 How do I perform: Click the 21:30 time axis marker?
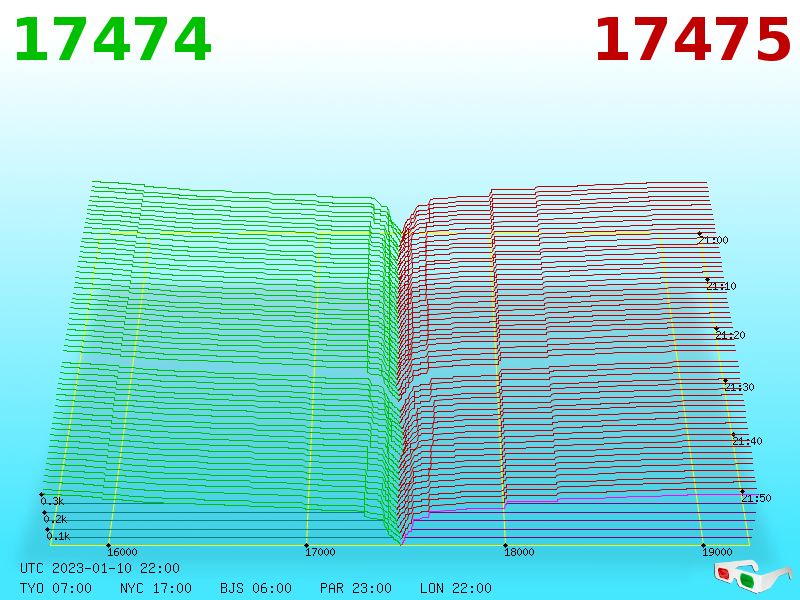coord(739,387)
